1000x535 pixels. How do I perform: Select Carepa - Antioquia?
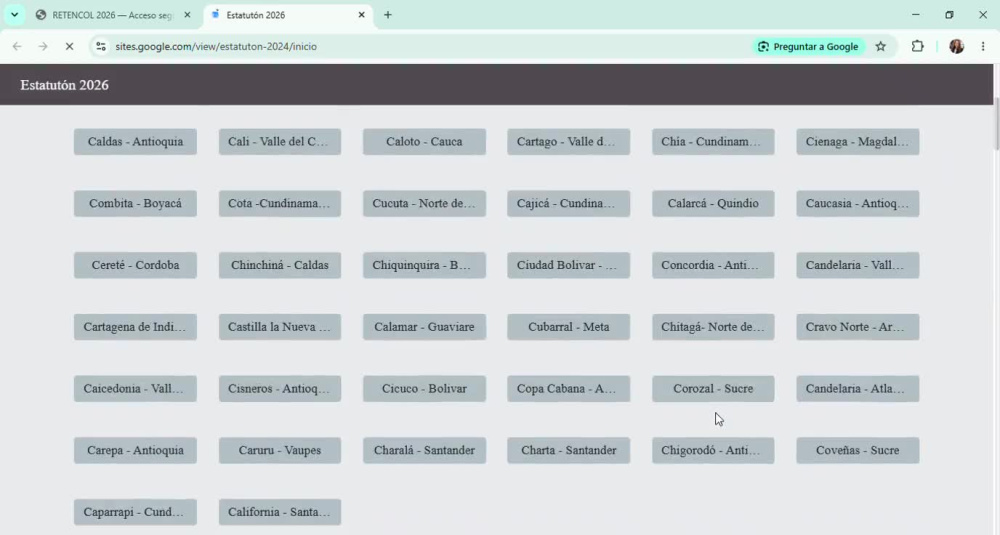pyautogui.click(x=135, y=450)
